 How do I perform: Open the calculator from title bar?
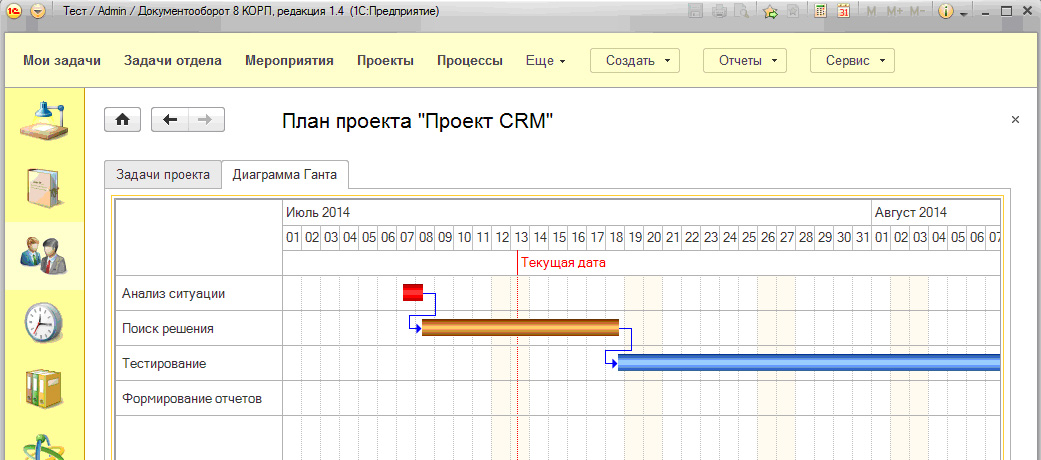coord(821,12)
